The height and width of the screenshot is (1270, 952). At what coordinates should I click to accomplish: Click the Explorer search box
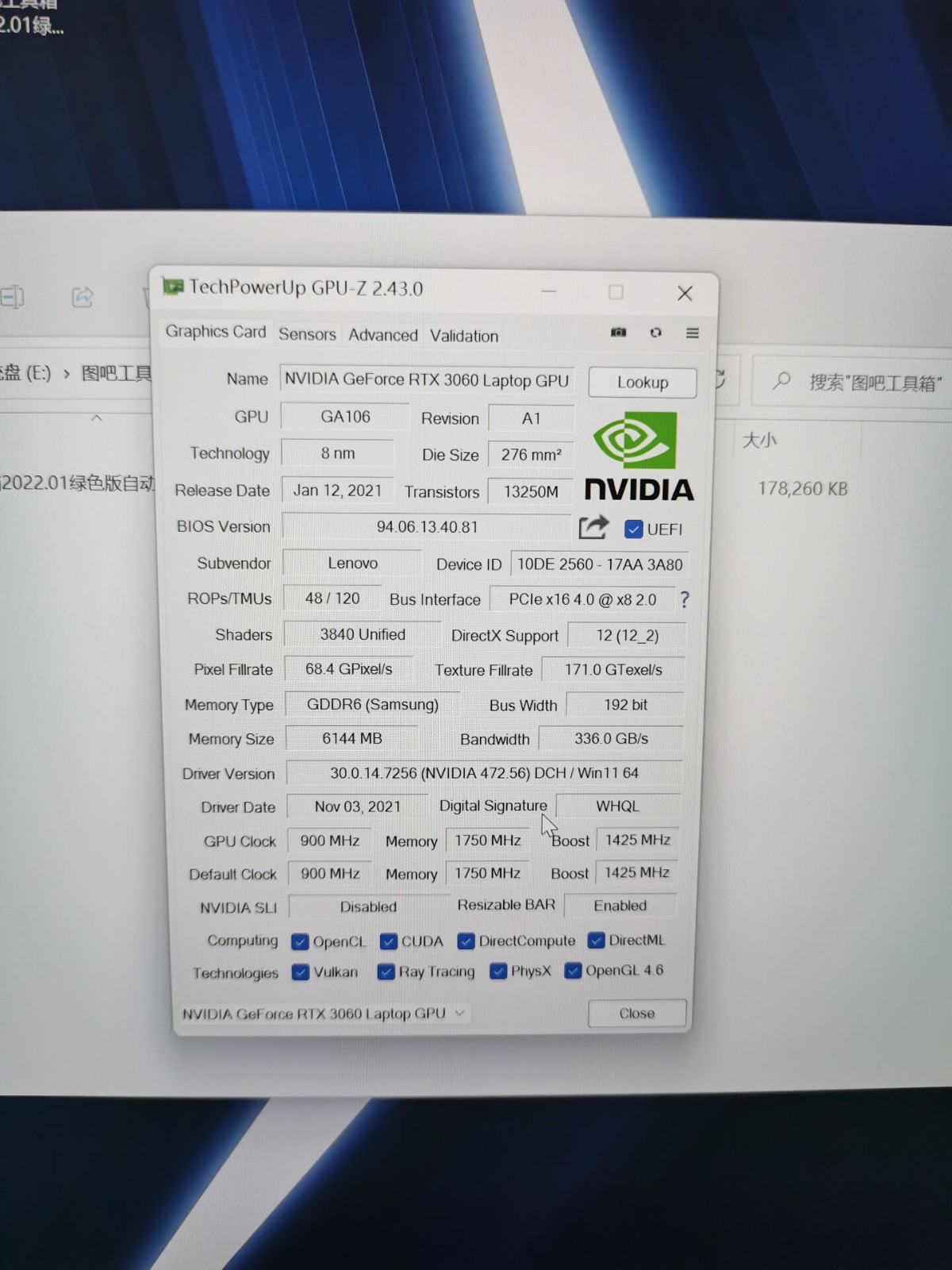click(853, 383)
